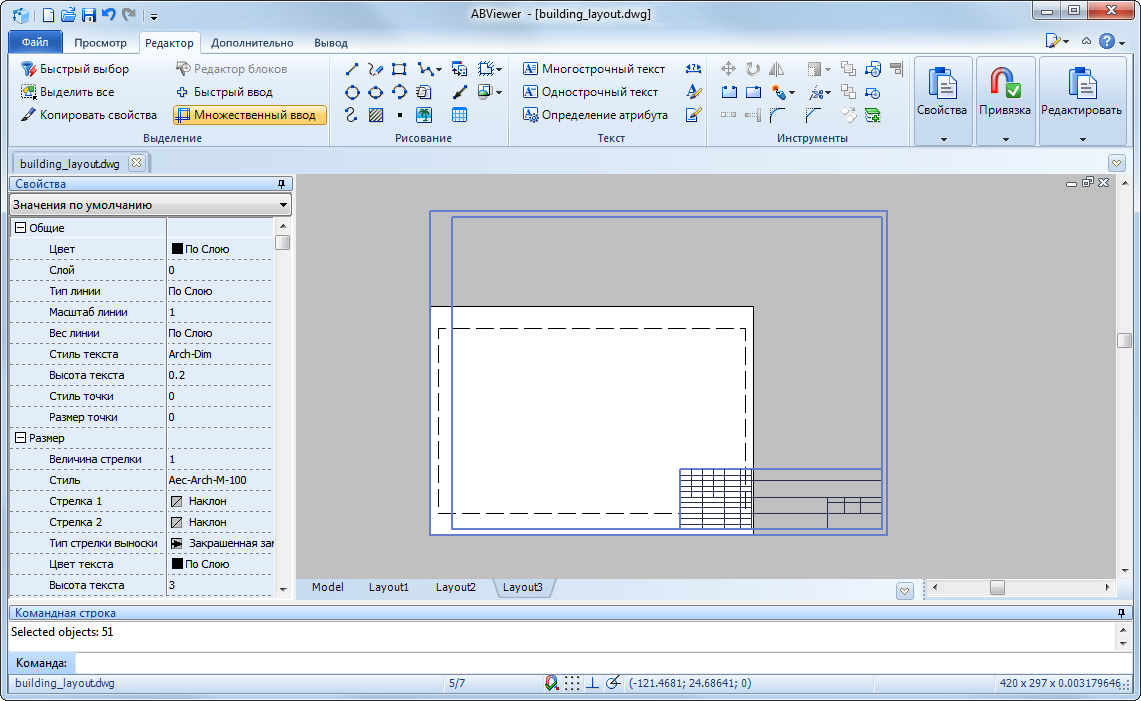
Task: Toggle snap magnet in the status bar
Action: [551, 683]
